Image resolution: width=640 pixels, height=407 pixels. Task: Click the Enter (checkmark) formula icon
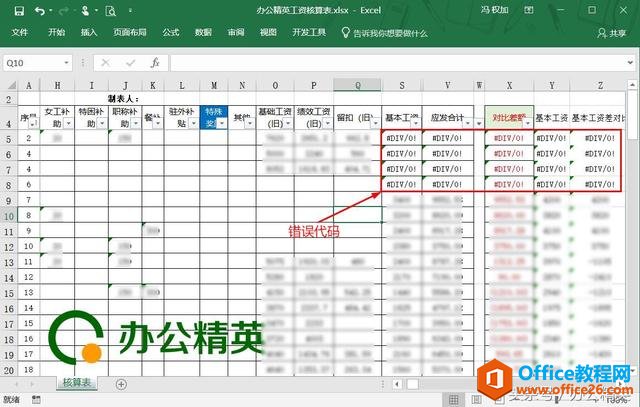point(131,63)
